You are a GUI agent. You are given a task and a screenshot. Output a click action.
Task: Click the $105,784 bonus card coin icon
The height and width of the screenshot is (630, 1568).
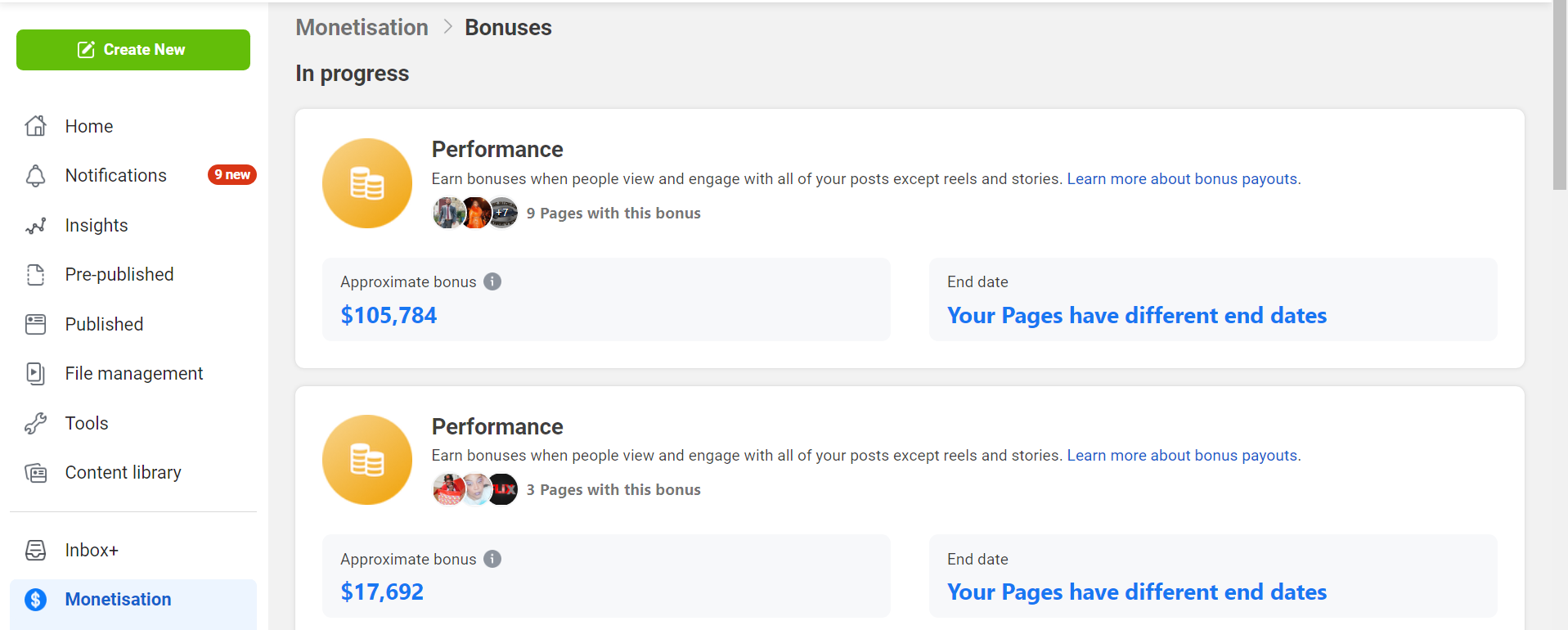click(x=367, y=183)
